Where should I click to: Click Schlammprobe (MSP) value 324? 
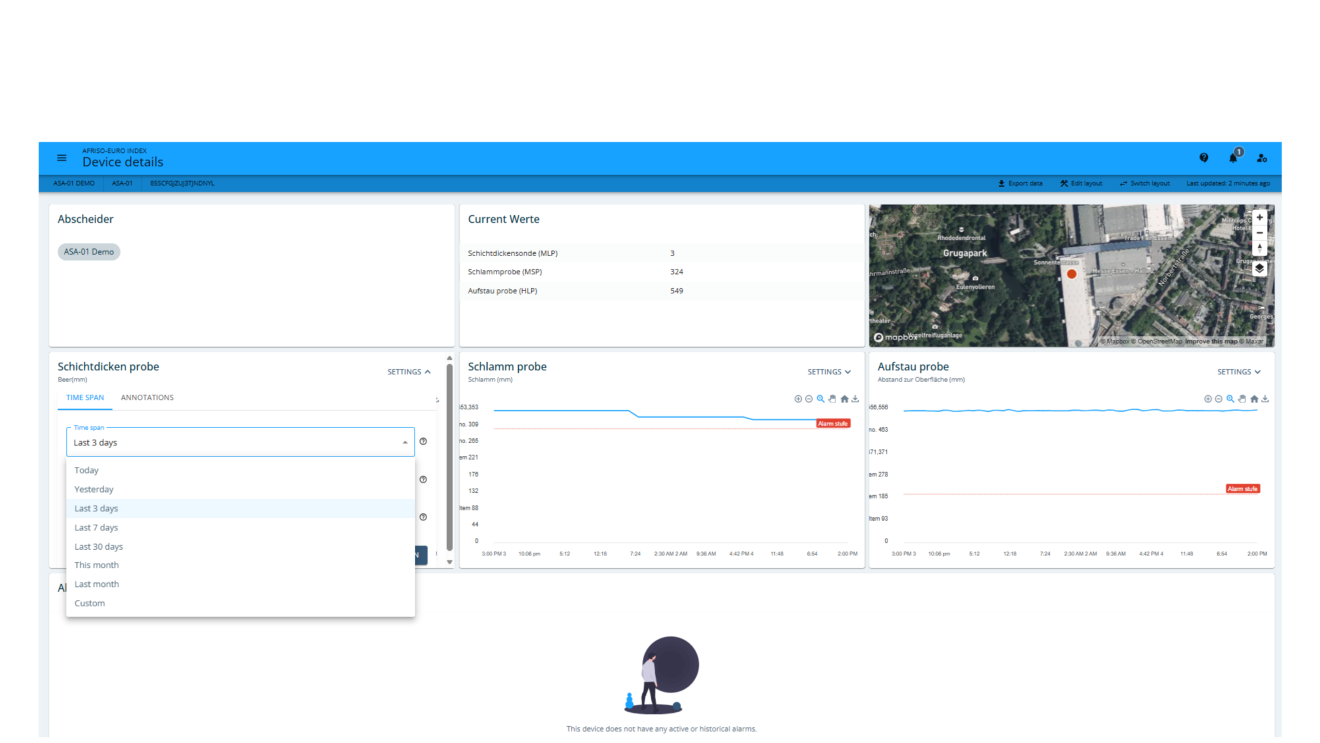677,272
